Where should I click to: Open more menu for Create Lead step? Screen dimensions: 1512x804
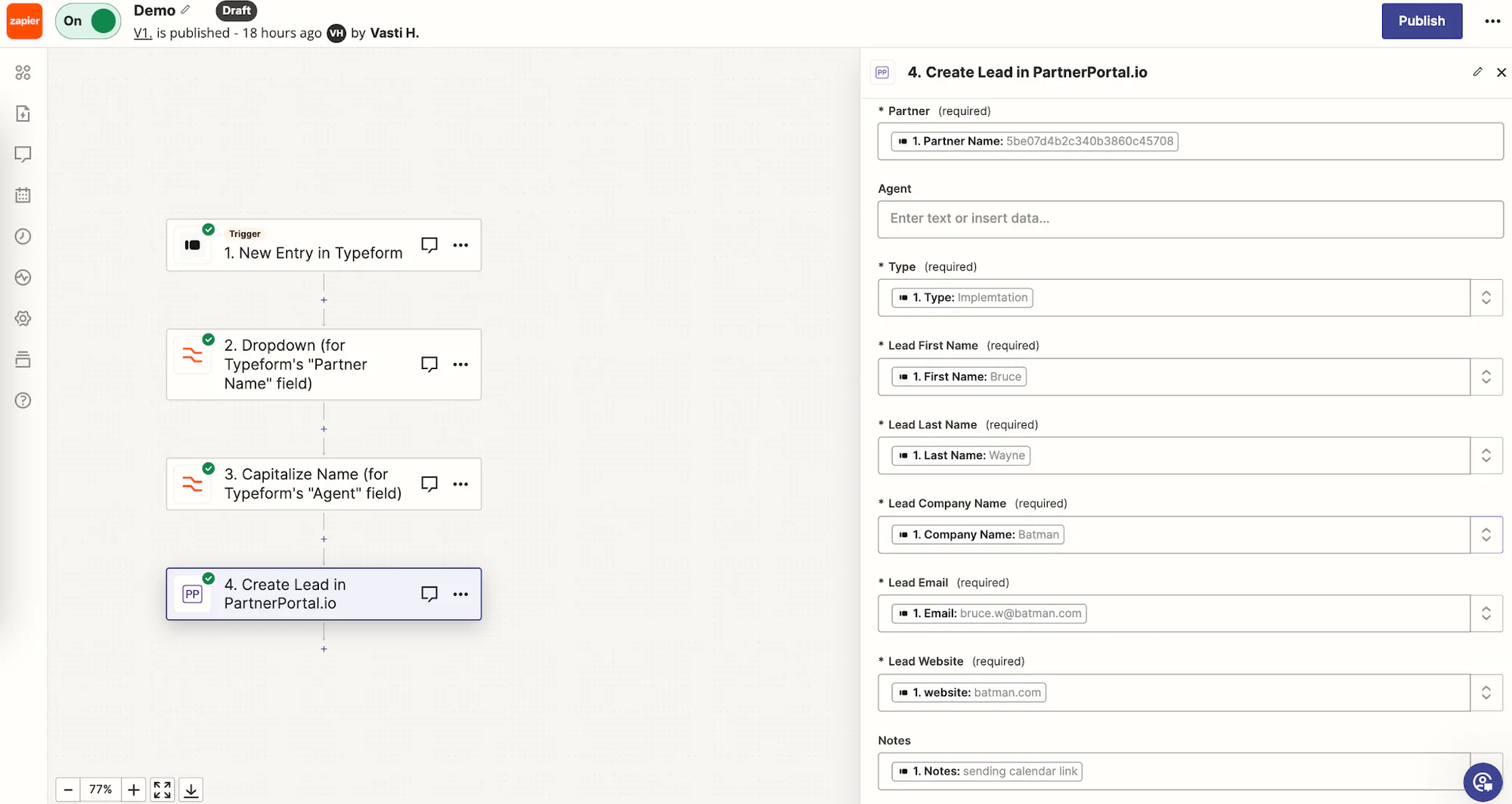[x=460, y=594]
